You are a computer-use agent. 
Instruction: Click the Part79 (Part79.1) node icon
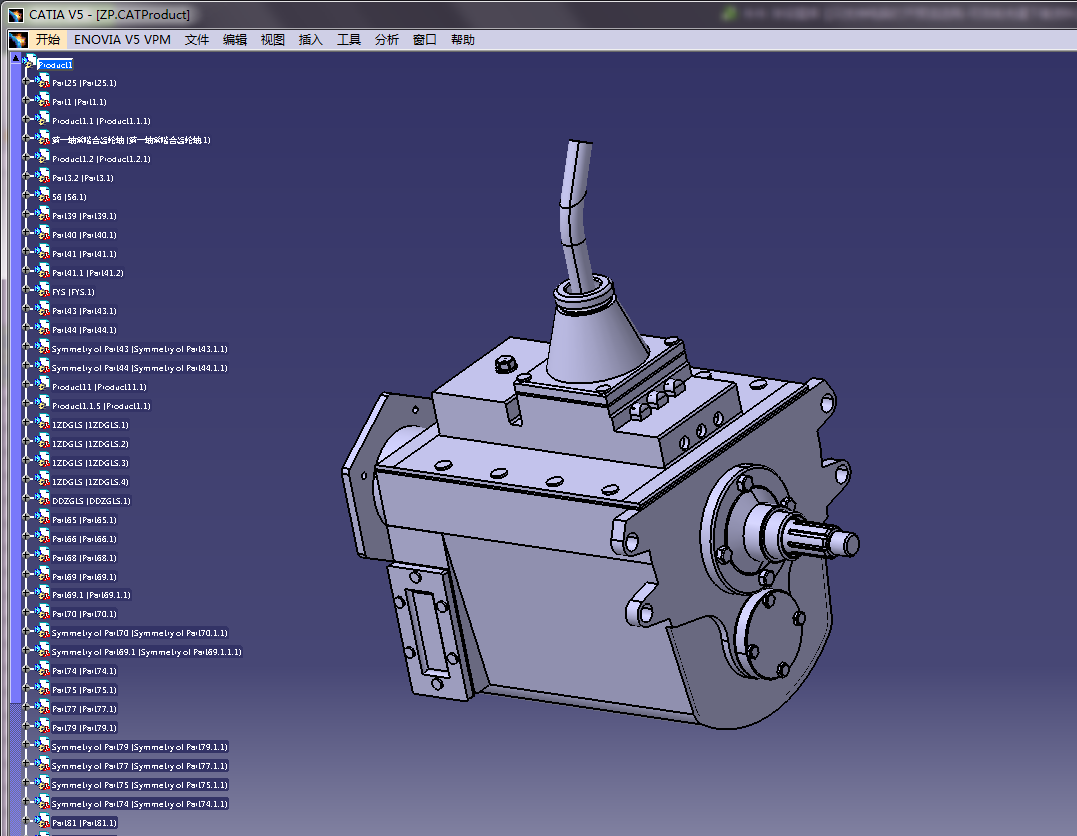(43, 727)
